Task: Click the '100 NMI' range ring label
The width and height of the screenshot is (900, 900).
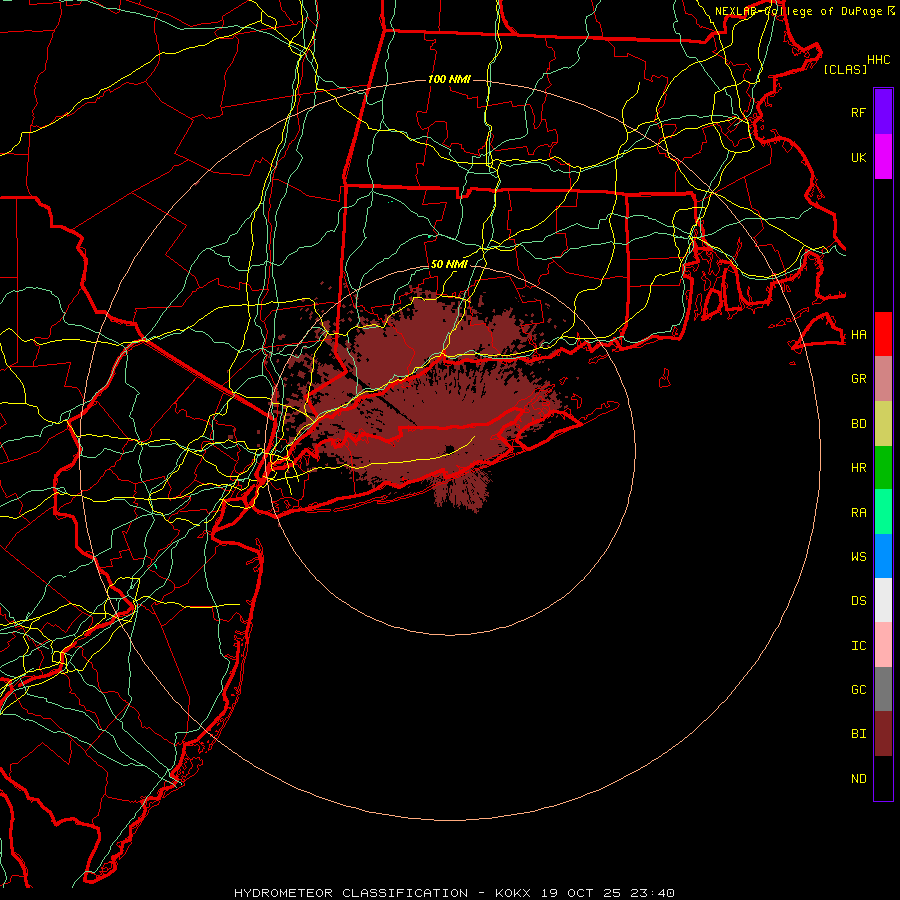Action: [449, 79]
